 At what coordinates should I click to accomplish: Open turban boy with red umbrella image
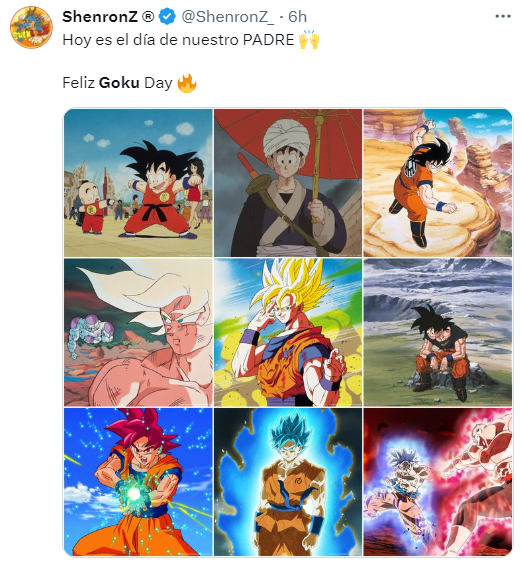tap(288, 183)
